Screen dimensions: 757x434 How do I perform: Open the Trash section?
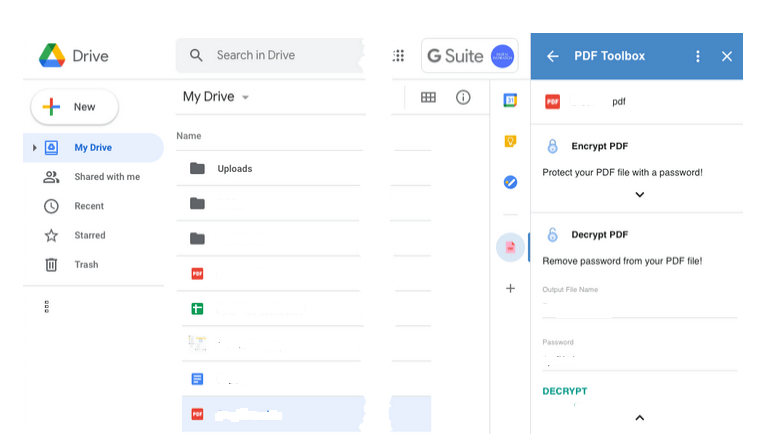click(86, 265)
